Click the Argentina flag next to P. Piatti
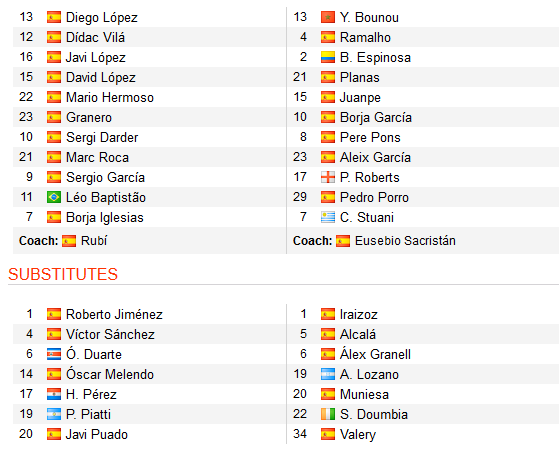 click(x=54, y=414)
